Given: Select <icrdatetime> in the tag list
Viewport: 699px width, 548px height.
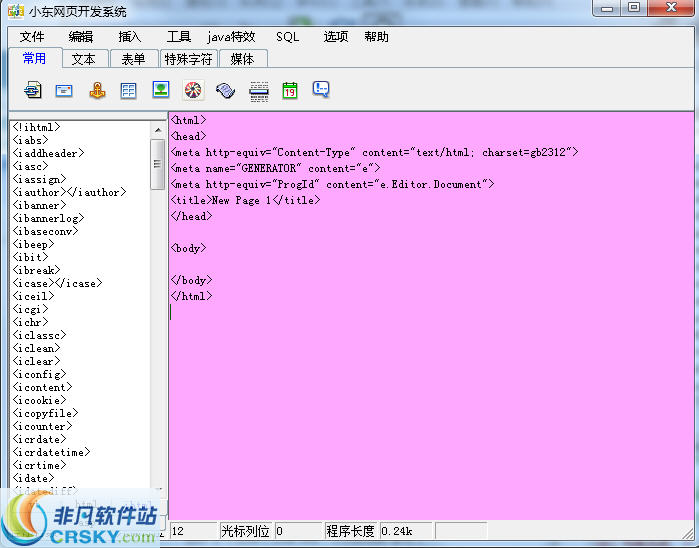Looking at the screenshot, I should pos(51,452).
